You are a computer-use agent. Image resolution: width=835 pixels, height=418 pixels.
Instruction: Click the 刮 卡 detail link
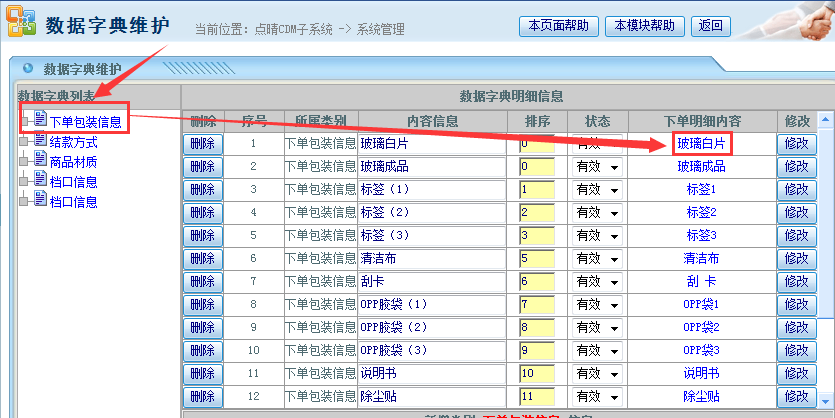click(x=701, y=282)
